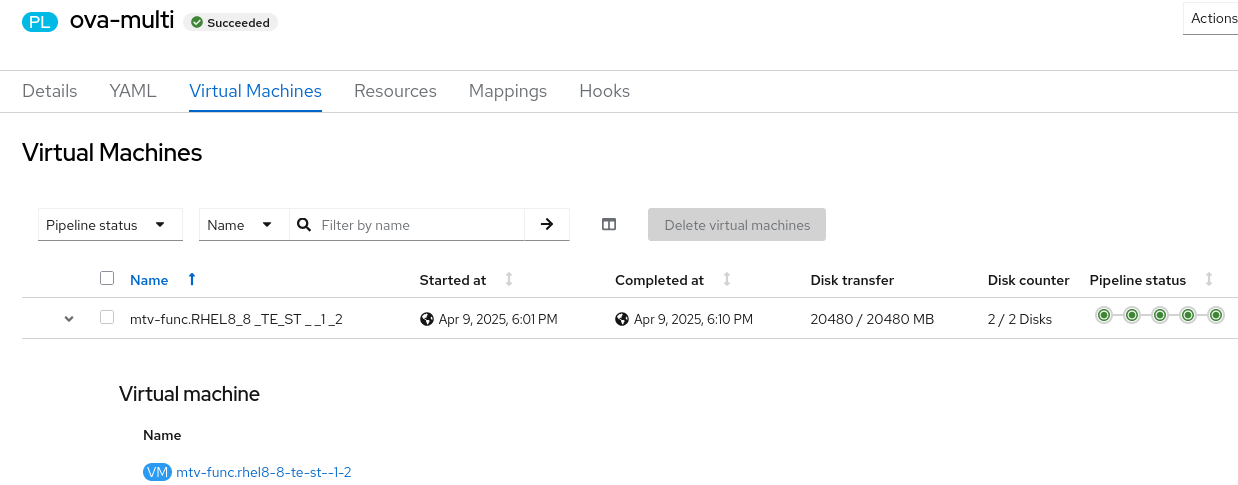
Task: Switch to the YAML tab
Action: (133, 91)
